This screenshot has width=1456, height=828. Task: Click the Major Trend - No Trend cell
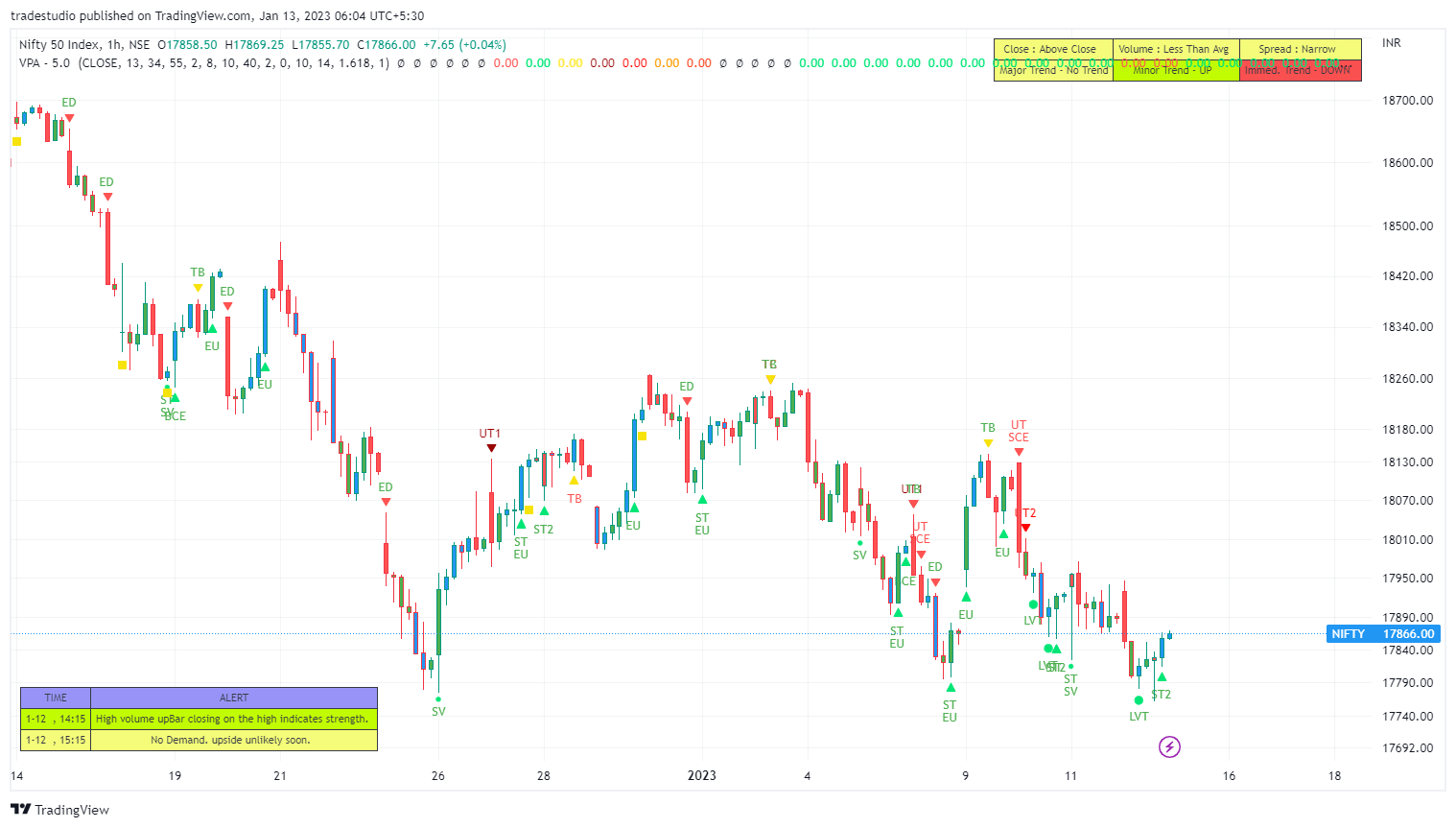[x=1053, y=70]
